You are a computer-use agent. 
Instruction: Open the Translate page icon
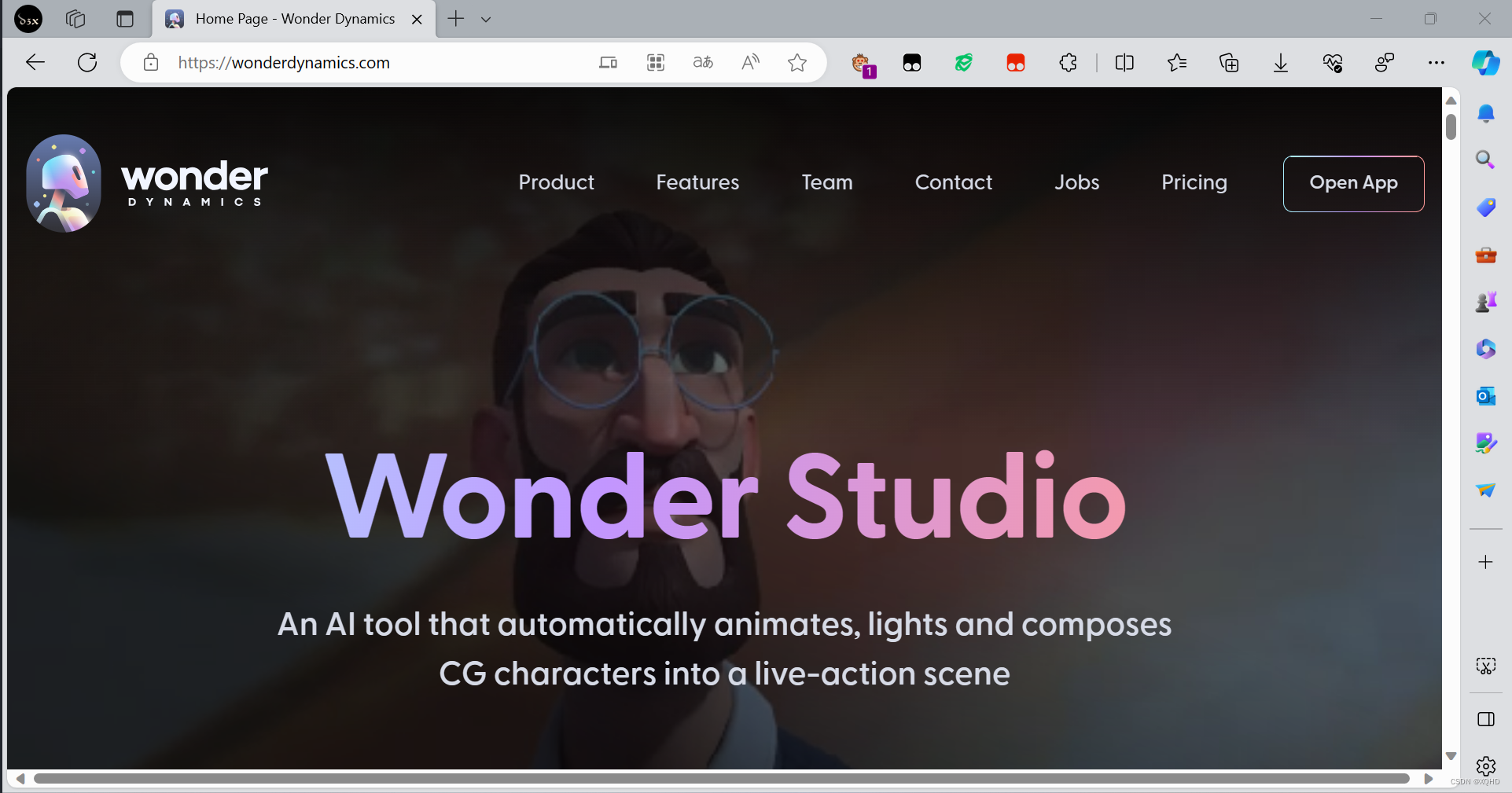click(703, 63)
